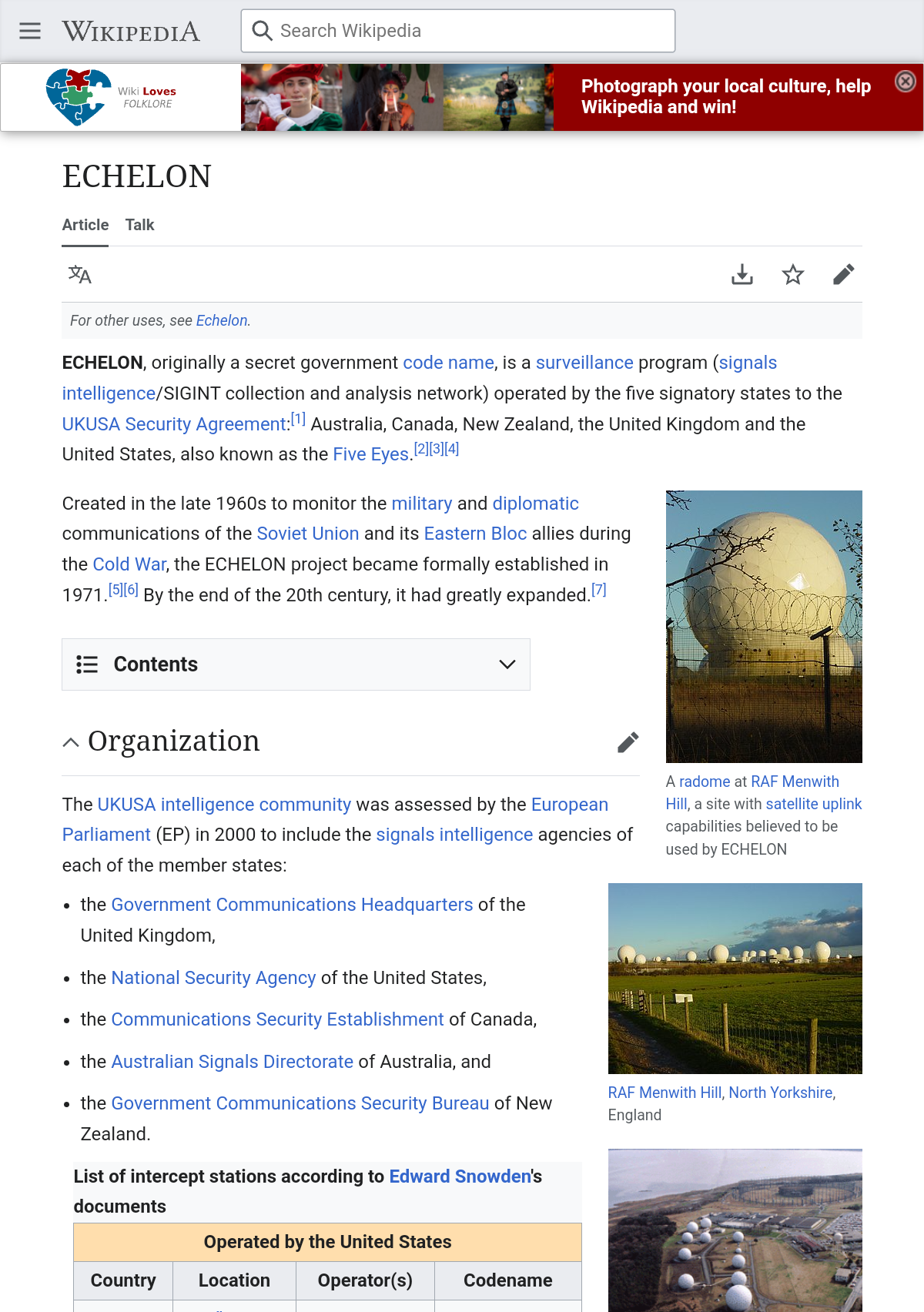Open the hamburger main menu
The width and height of the screenshot is (924, 1312).
30,31
